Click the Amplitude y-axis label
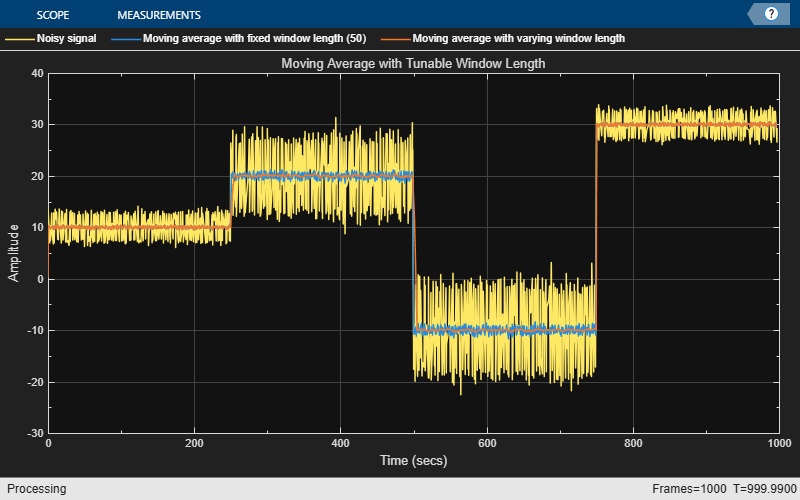 coord(14,253)
